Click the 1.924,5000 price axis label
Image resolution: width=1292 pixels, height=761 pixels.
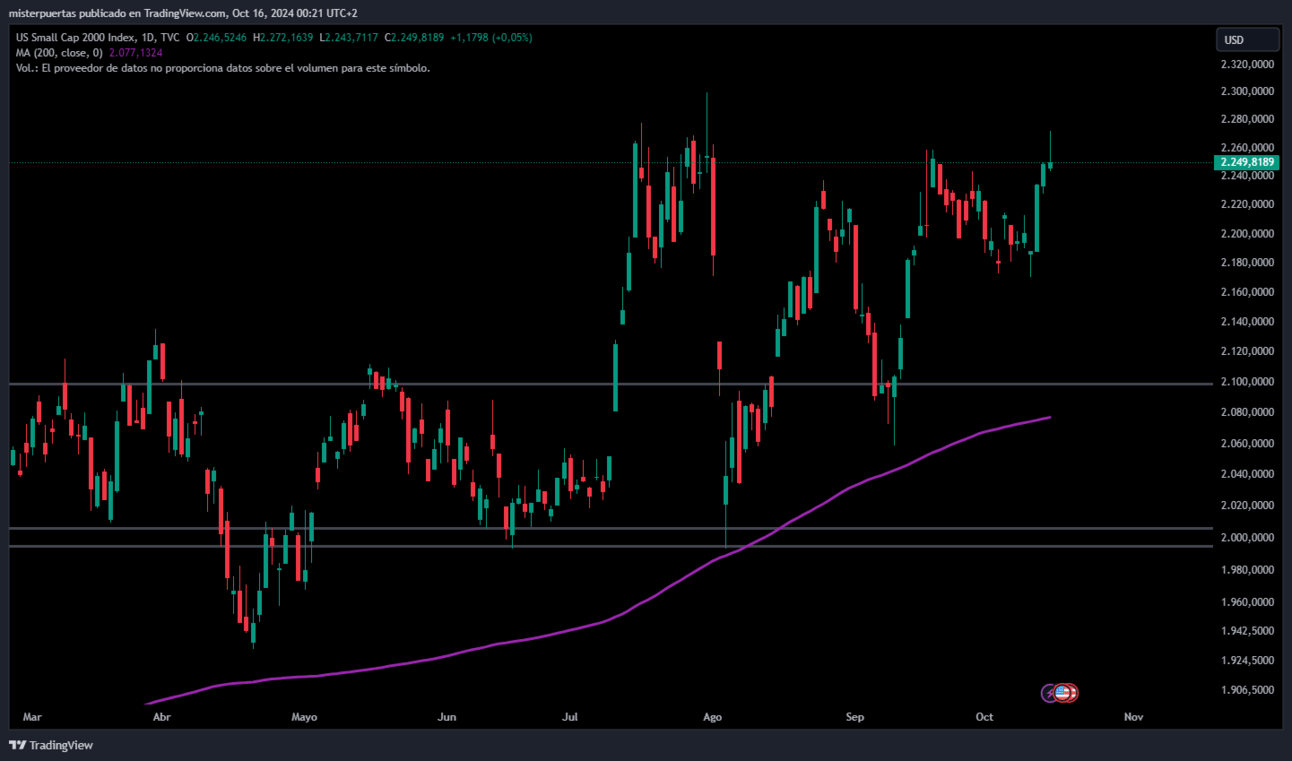click(1247, 661)
